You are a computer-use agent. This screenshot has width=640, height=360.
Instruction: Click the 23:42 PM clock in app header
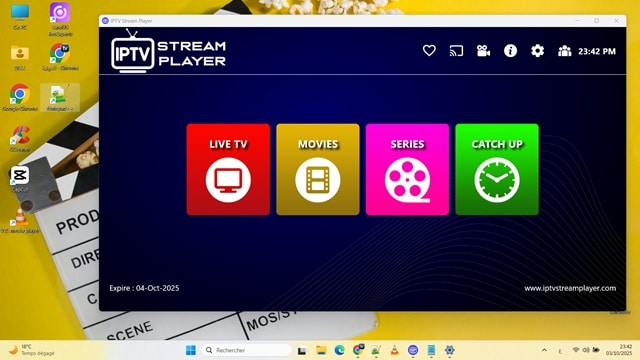click(x=597, y=51)
